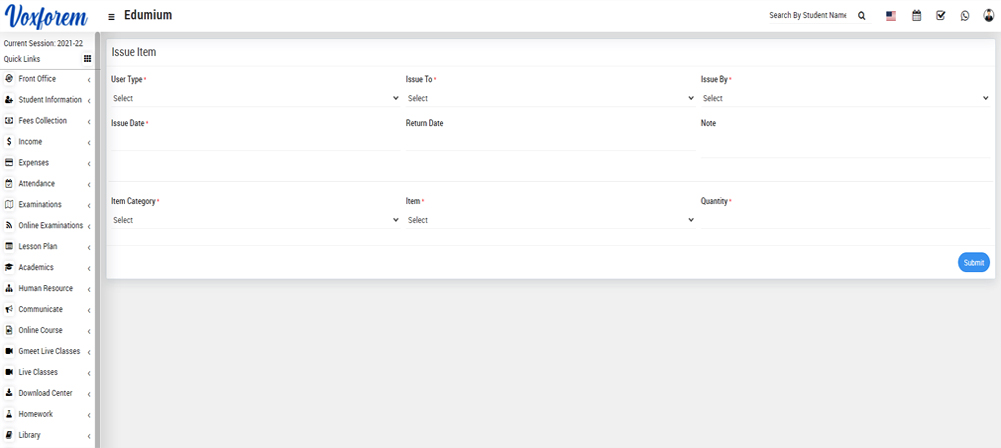The width and height of the screenshot is (1001, 448).
Task: Open WhatsApp icon in top bar
Action: coord(965,16)
